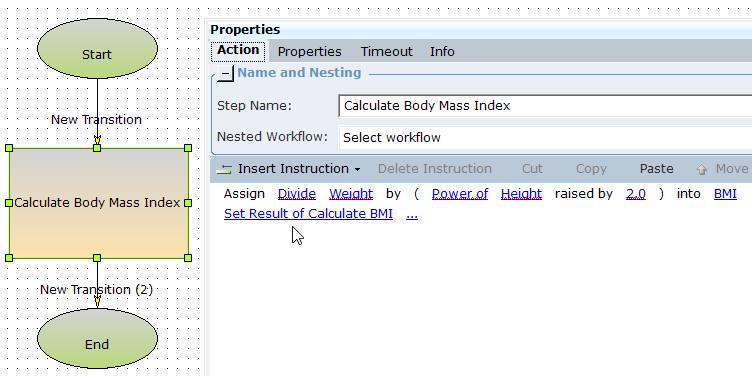Collapse the Name and Nesting section
Viewport: 754px width, 376px height.
pos(225,73)
